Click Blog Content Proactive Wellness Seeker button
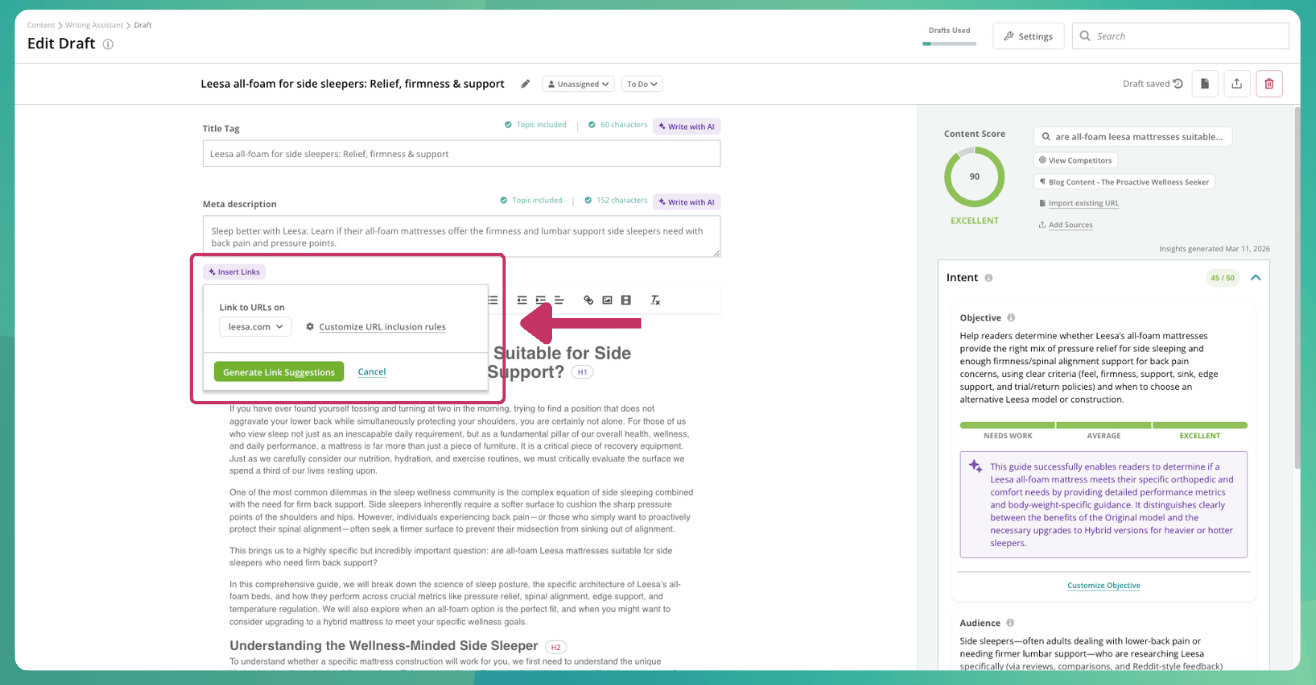Screen dimensions: 1316x685 pyautogui.click(x=1124, y=182)
